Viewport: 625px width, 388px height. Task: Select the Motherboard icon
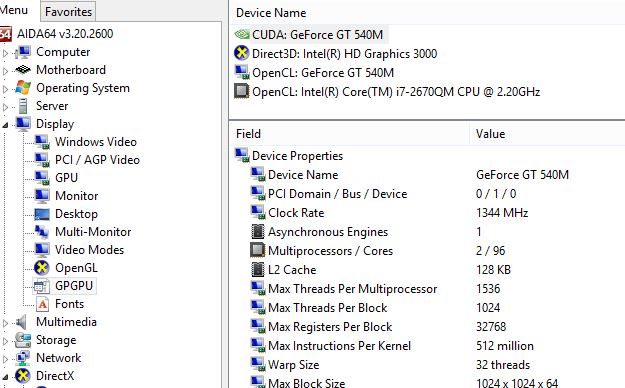pos(23,70)
